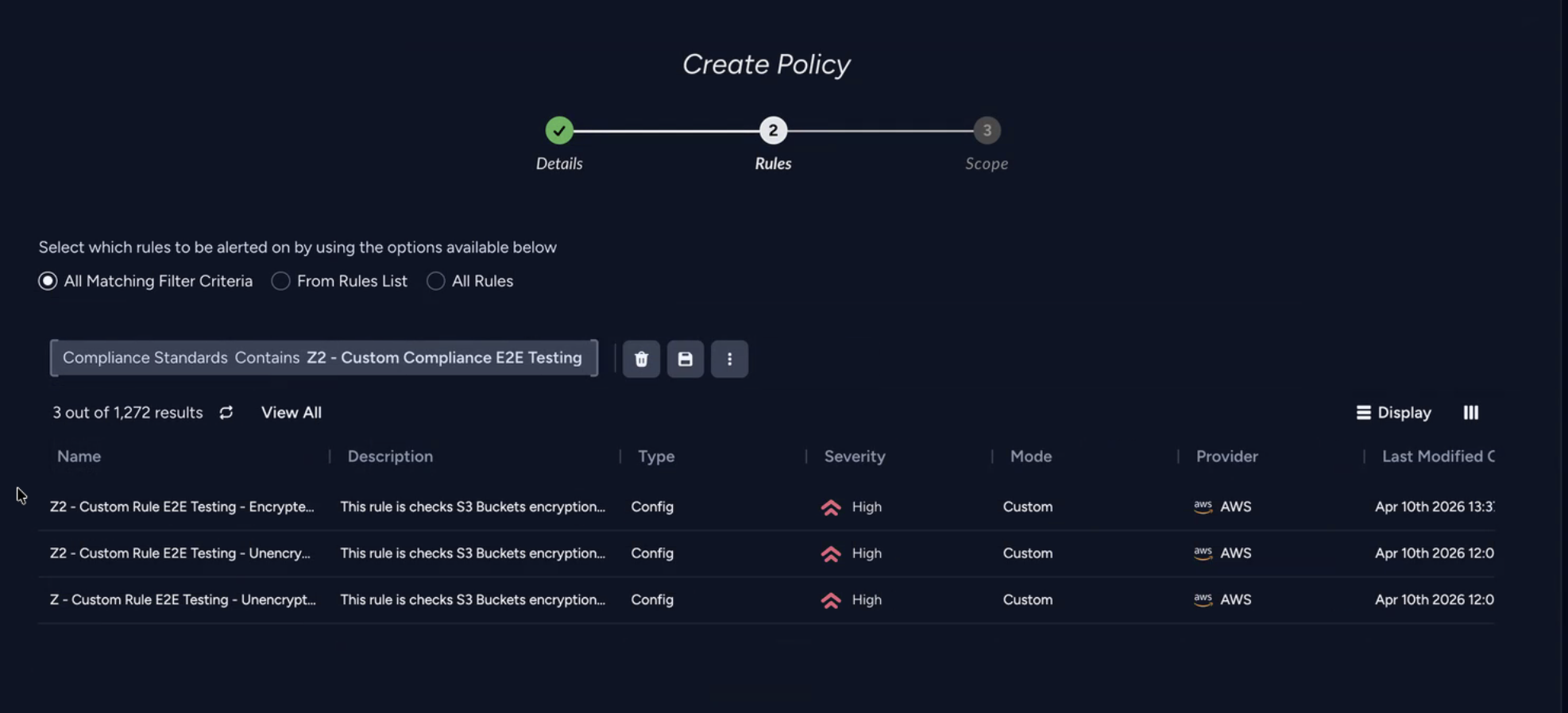The image size is (1568, 713).
Task: Sort by Name column header
Action: pos(79,457)
